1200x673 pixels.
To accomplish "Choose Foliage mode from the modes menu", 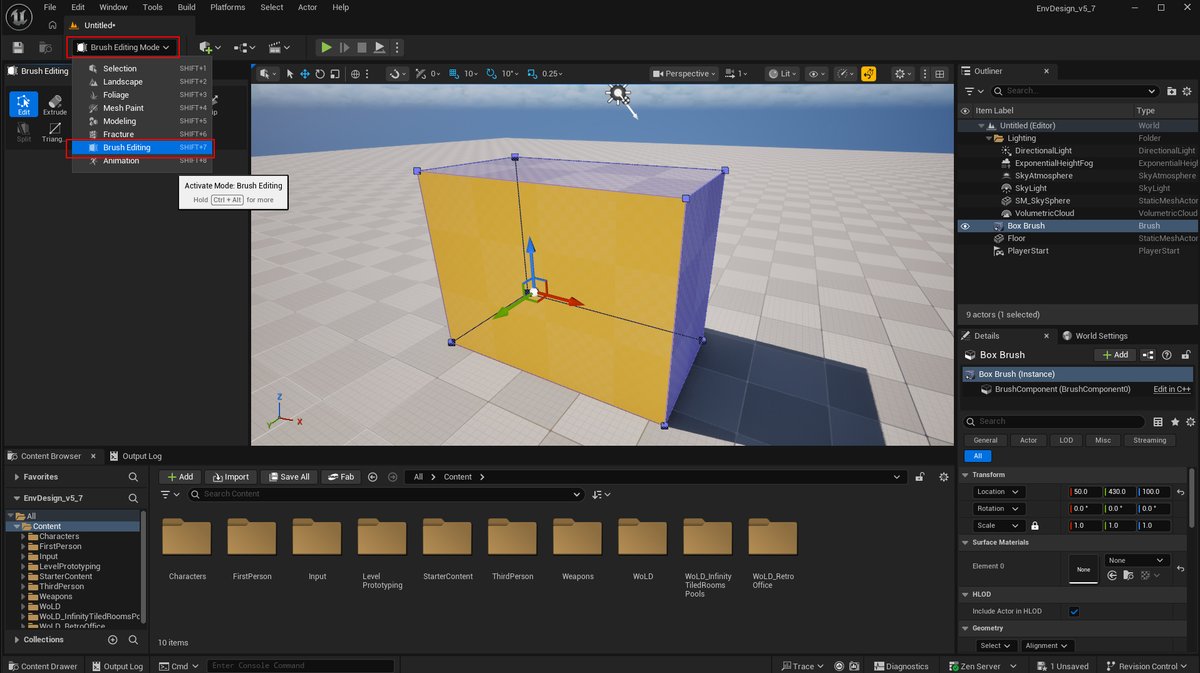I will tap(143, 95).
